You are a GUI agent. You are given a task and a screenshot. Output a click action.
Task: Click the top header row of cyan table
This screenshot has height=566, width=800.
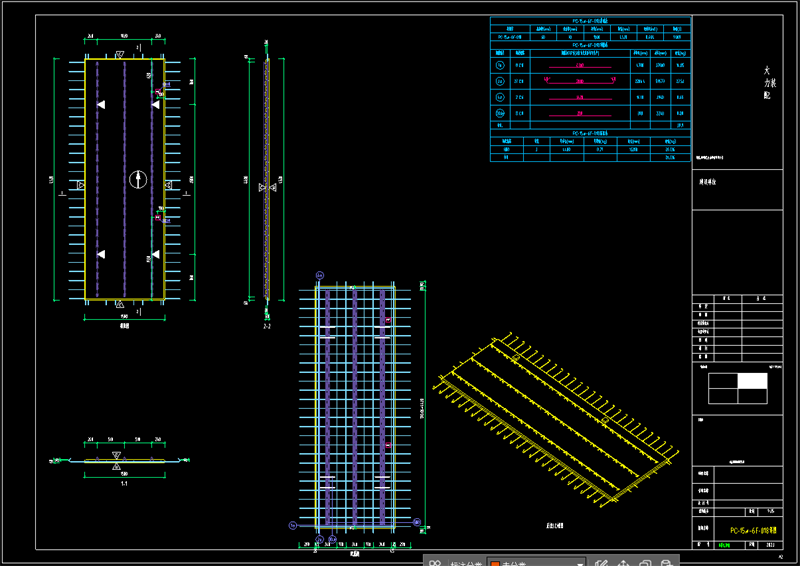(x=590, y=21)
